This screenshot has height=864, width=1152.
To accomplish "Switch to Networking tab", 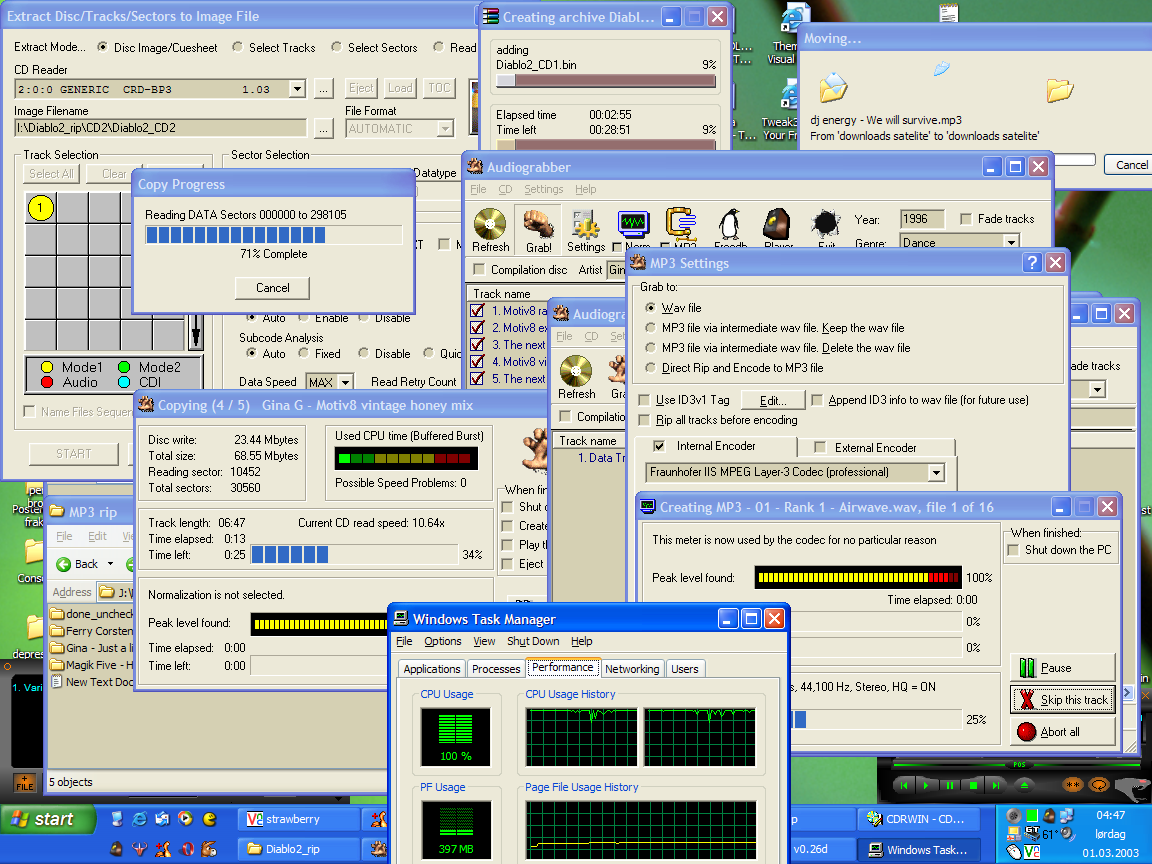I will [632, 669].
